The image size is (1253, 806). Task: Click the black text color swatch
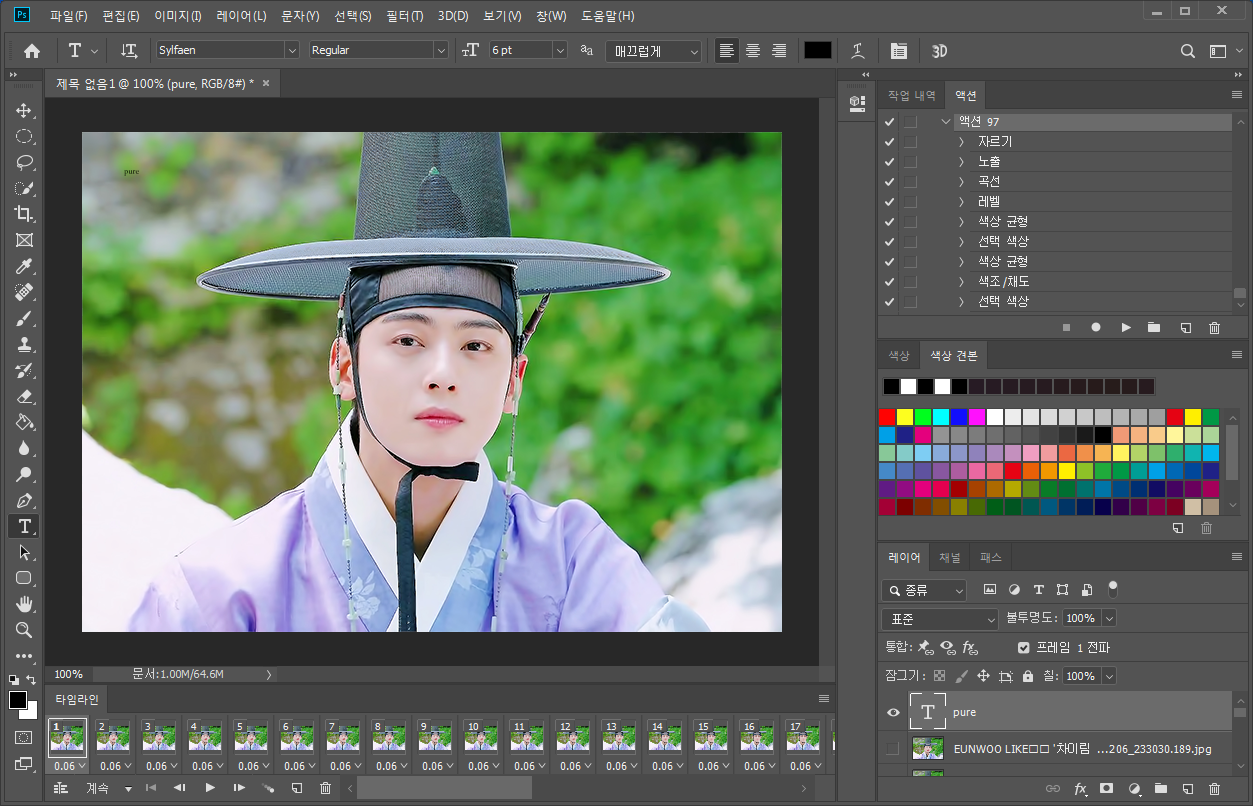click(x=818, y=50)
